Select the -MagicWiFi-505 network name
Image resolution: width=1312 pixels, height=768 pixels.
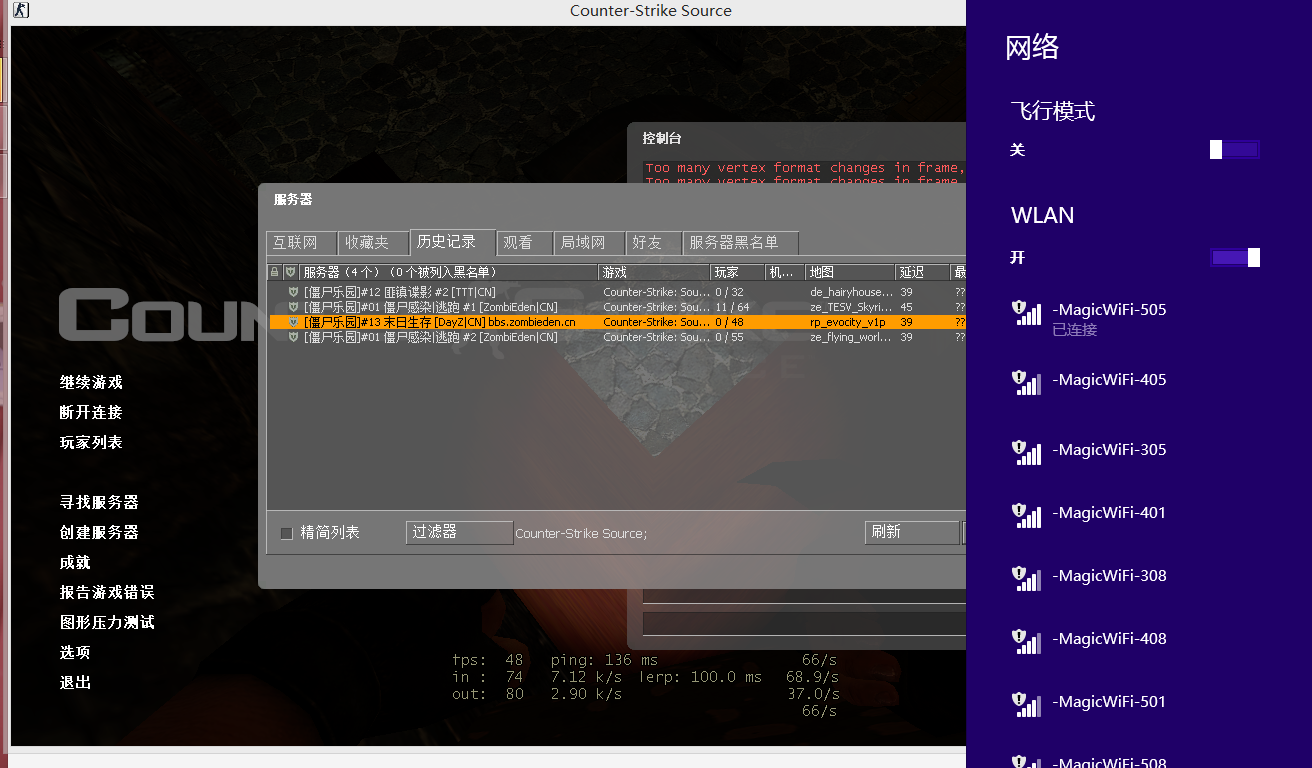1109,310
